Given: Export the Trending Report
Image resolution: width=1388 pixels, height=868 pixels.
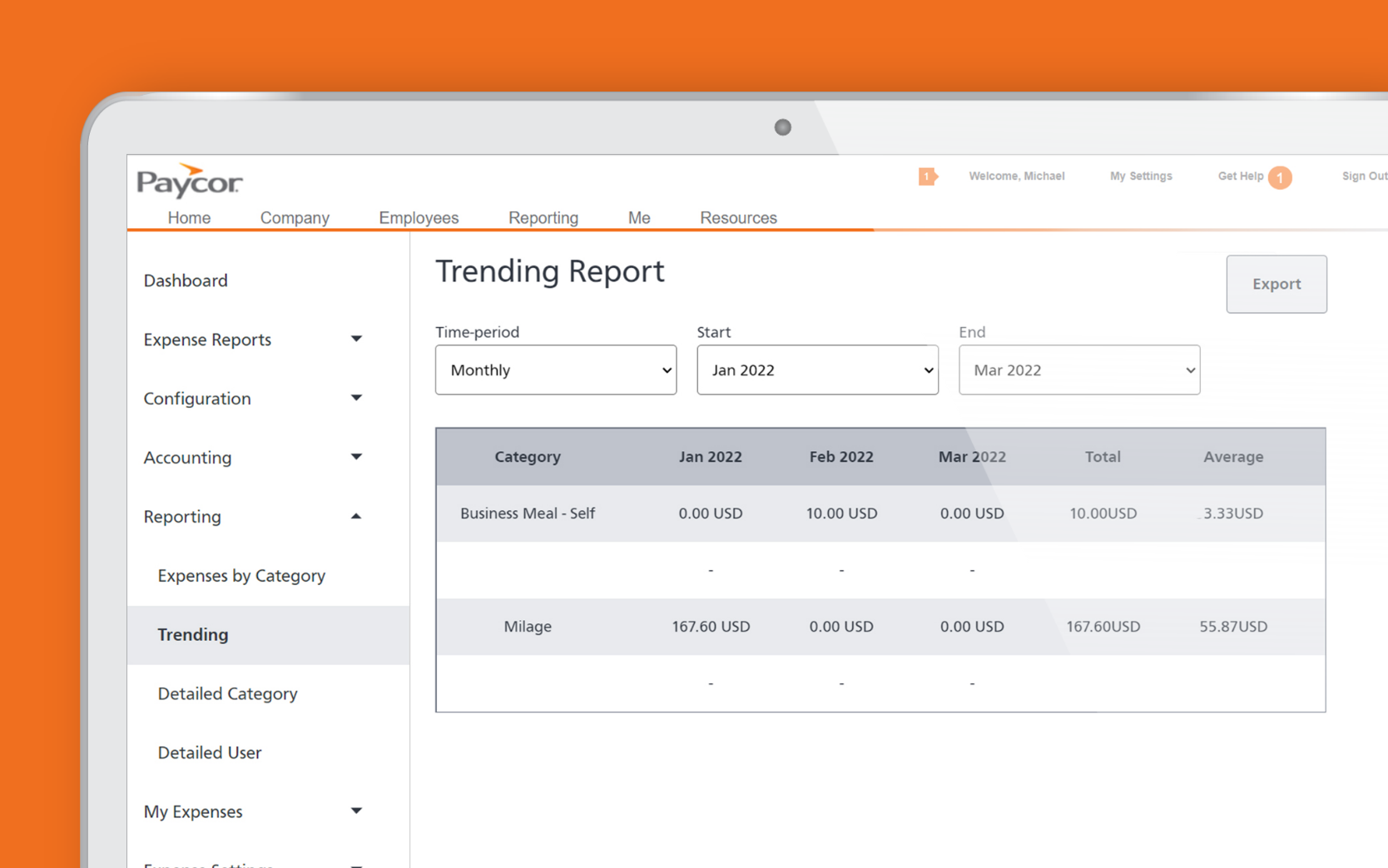Looking at the screenshot, I should point(1276,284).
